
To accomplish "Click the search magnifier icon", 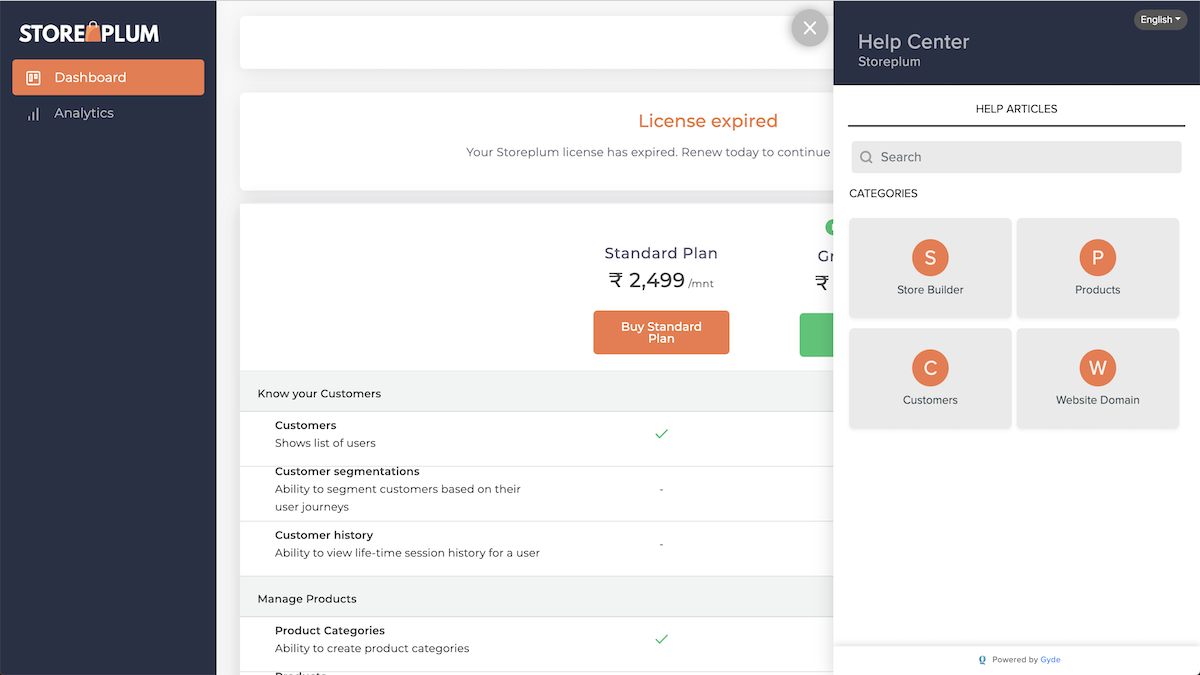I will coord(866,157).
